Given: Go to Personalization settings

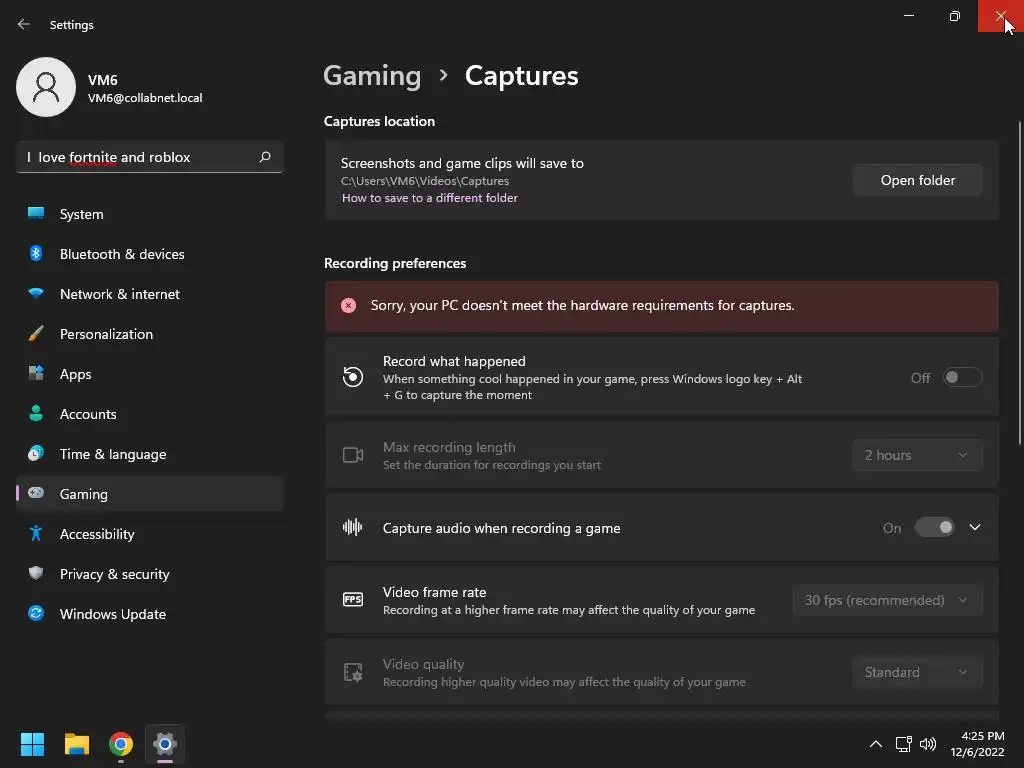Looking at the screenshot, I should [x=106, y=334].
